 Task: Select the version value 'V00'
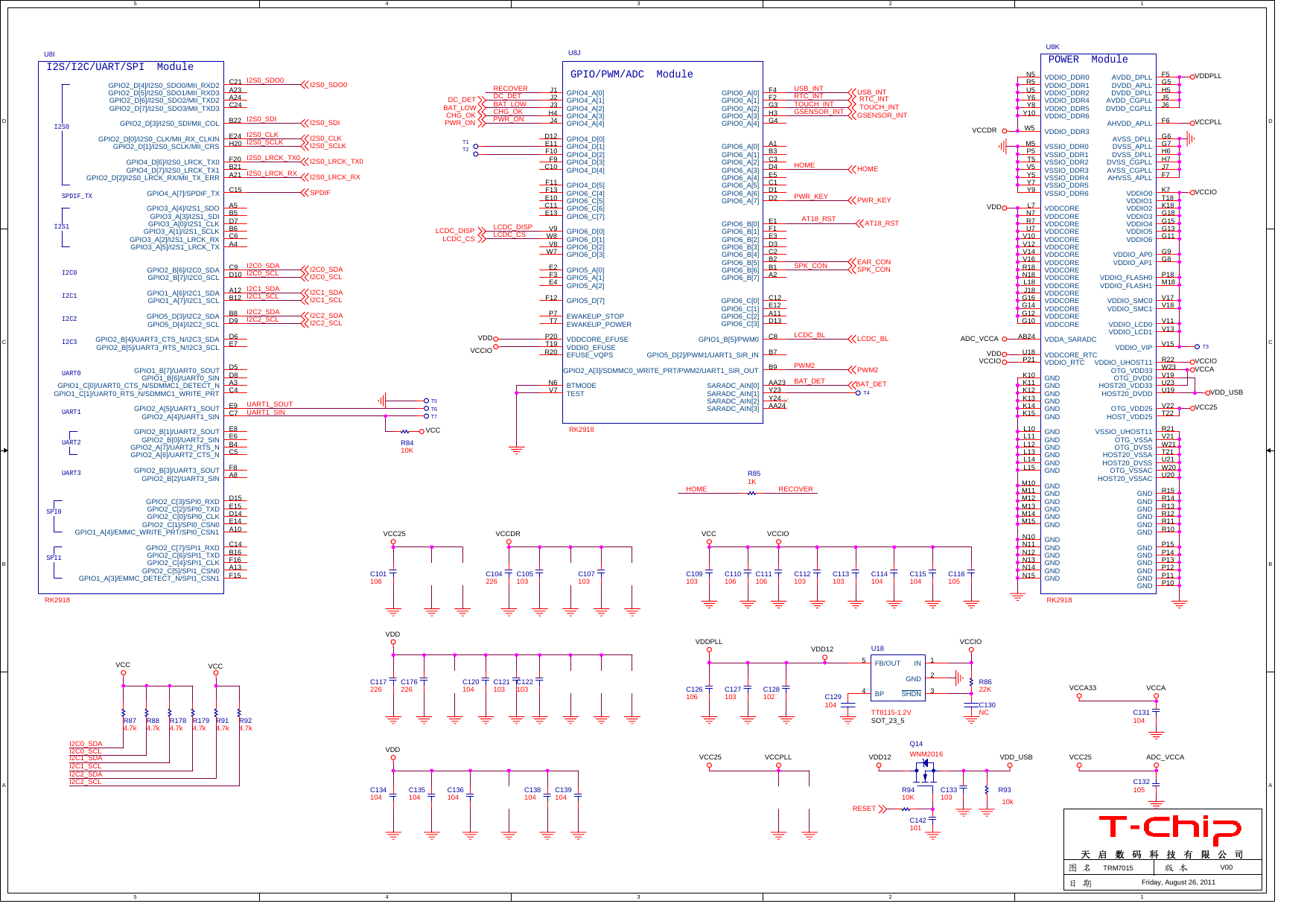(1226, 867)
